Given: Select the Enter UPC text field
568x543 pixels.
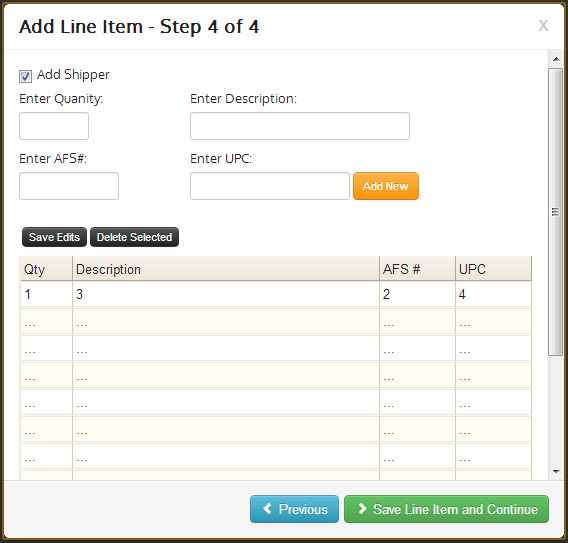Looking at the screenshot, I should (x=270, y=186).
